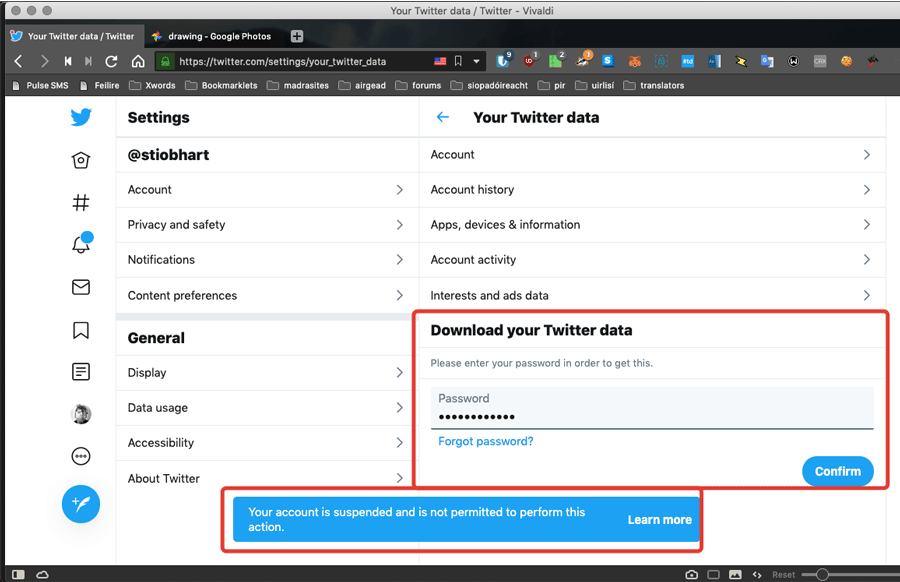
Task: Open the address bar dropdown arrow
Action: click(x=476, y=61)
